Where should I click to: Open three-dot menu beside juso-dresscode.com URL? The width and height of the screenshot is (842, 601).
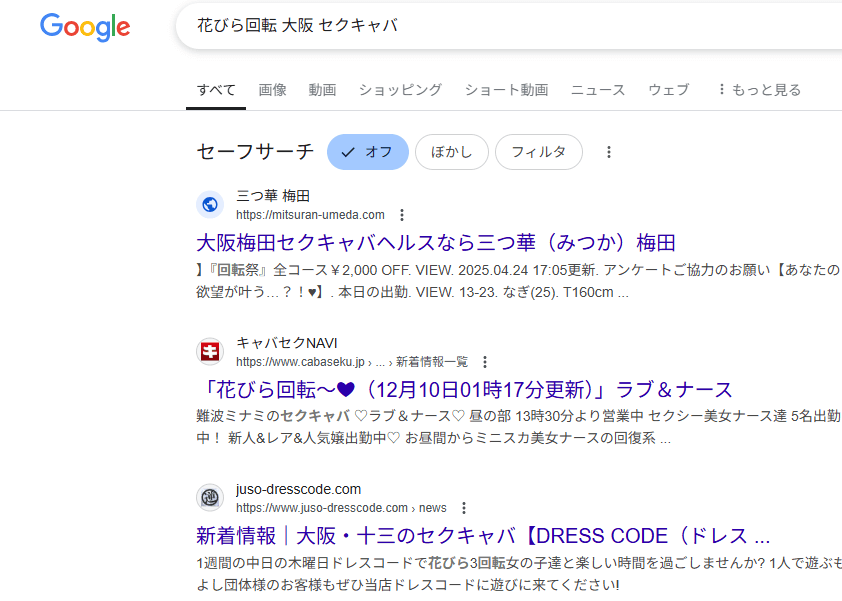click(x=464, y=508)
